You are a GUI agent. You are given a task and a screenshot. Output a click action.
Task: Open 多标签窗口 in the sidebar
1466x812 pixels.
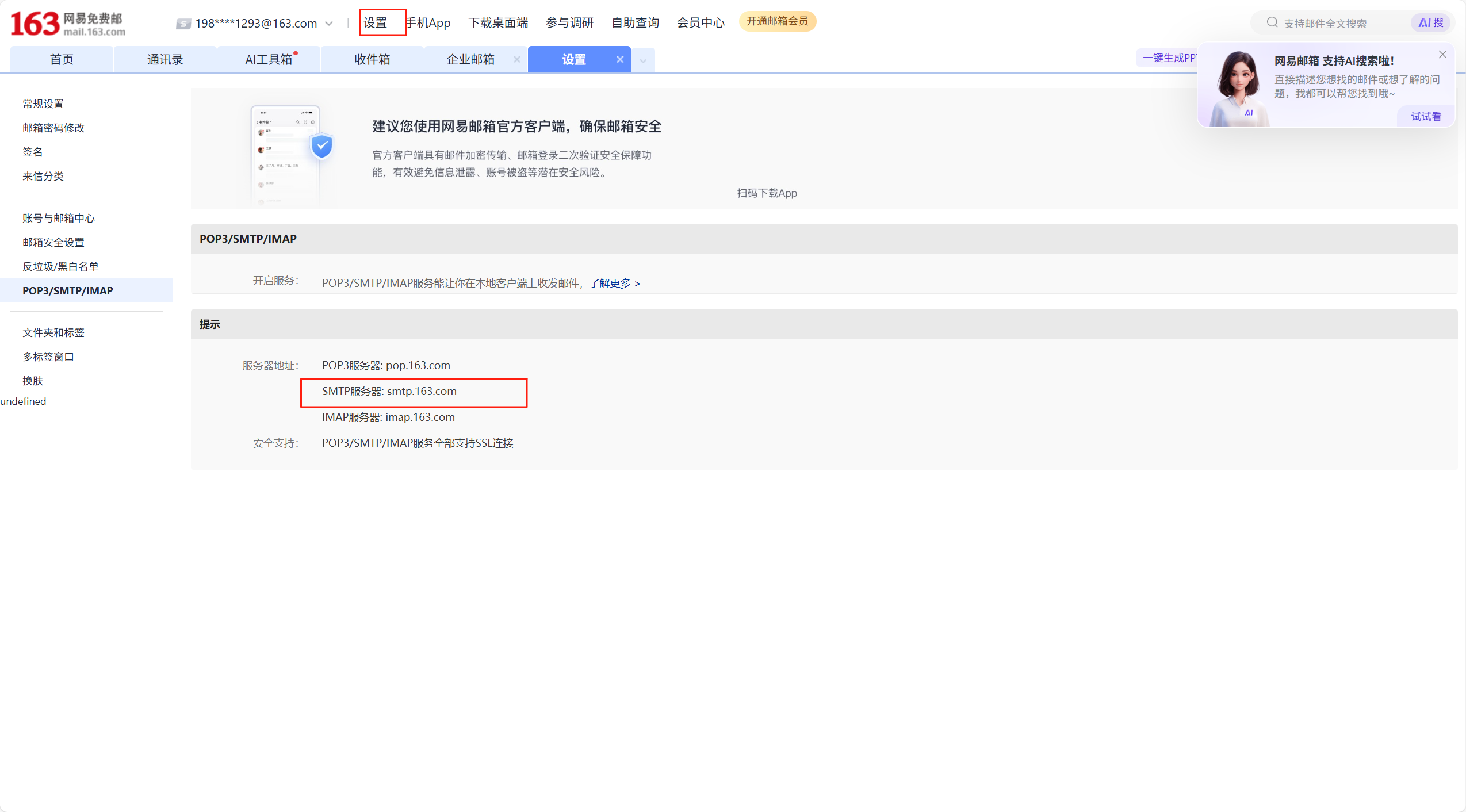pyautogui.click(x=48, y=357)
